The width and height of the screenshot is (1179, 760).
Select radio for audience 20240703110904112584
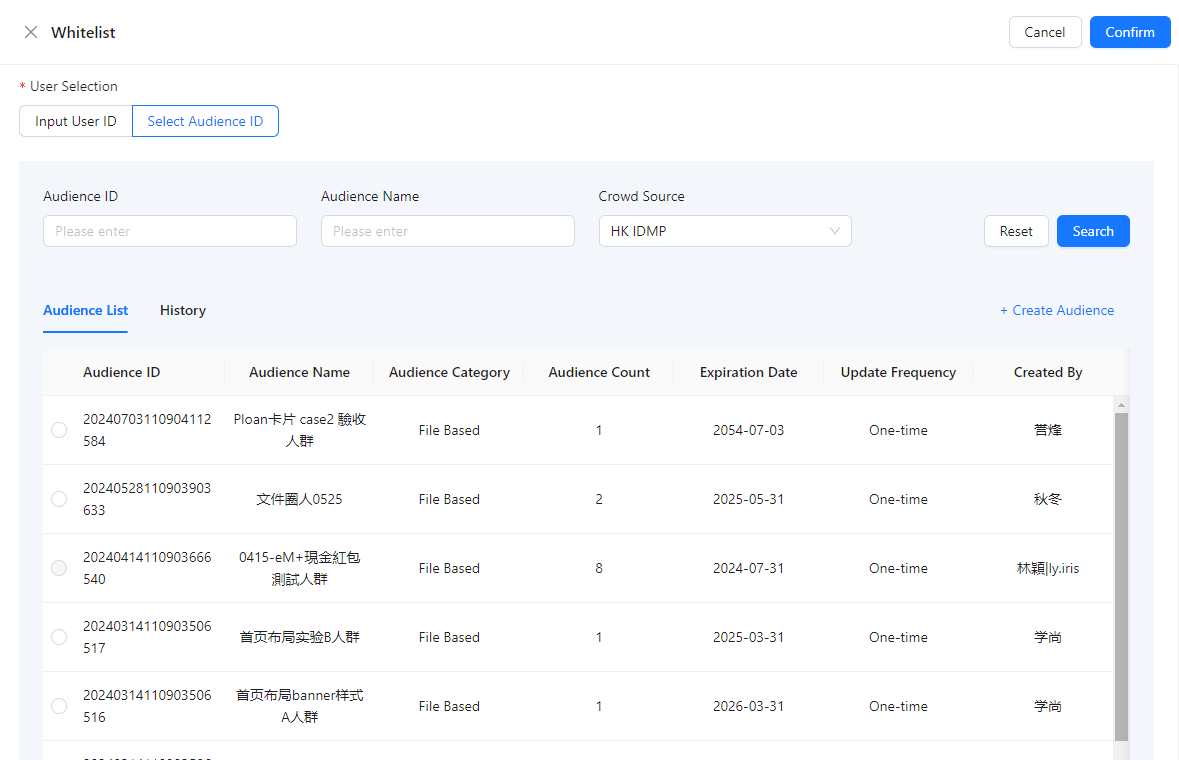(x=59, y=430)
